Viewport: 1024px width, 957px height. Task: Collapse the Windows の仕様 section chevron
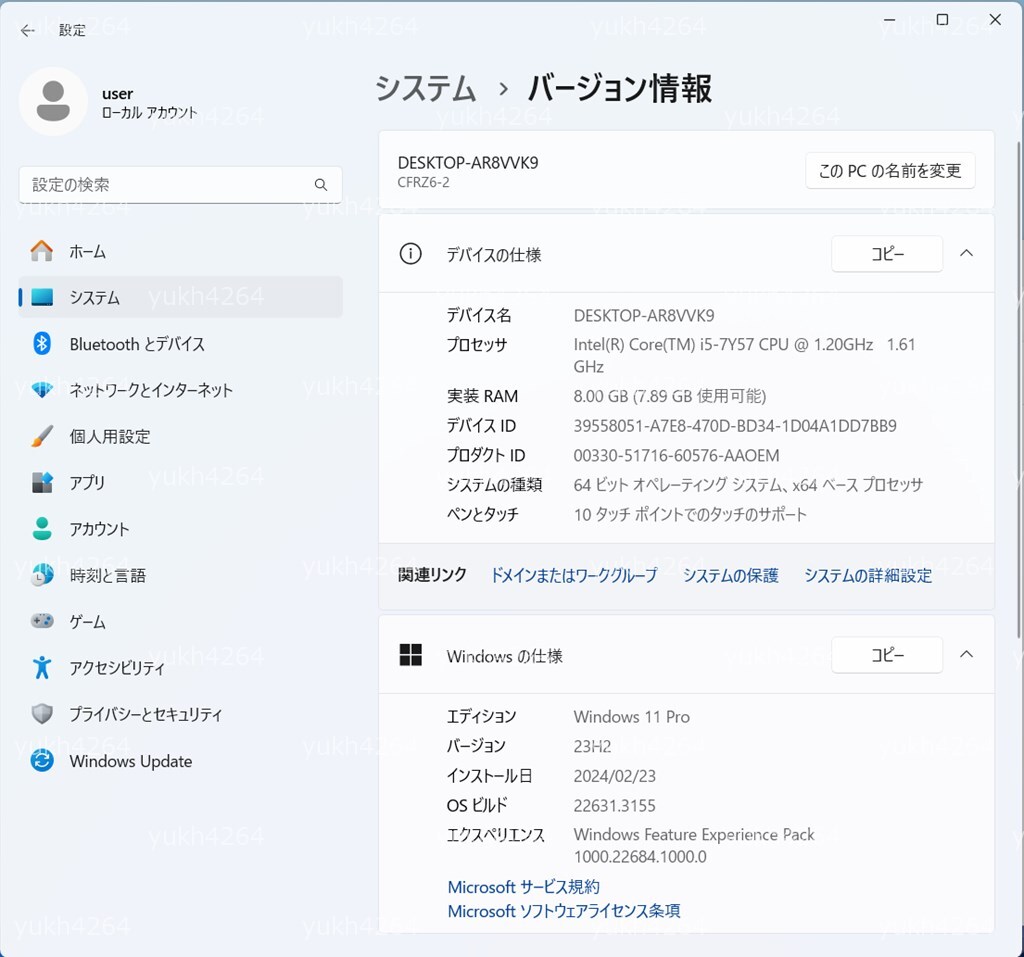(966, 655)
